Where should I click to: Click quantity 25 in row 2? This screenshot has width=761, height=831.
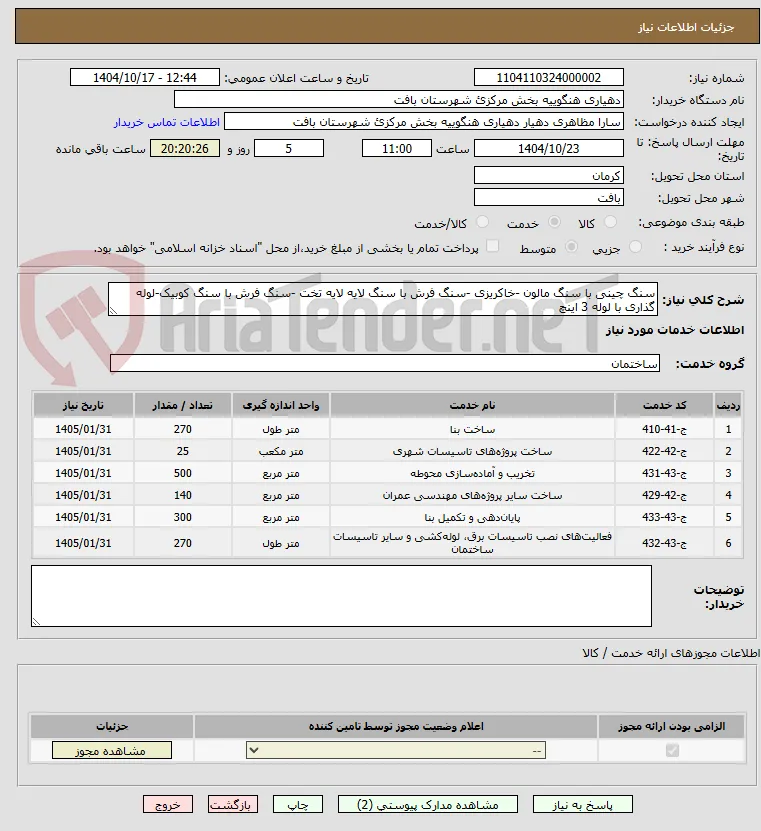pyautogui.click(x=182, y=451)
